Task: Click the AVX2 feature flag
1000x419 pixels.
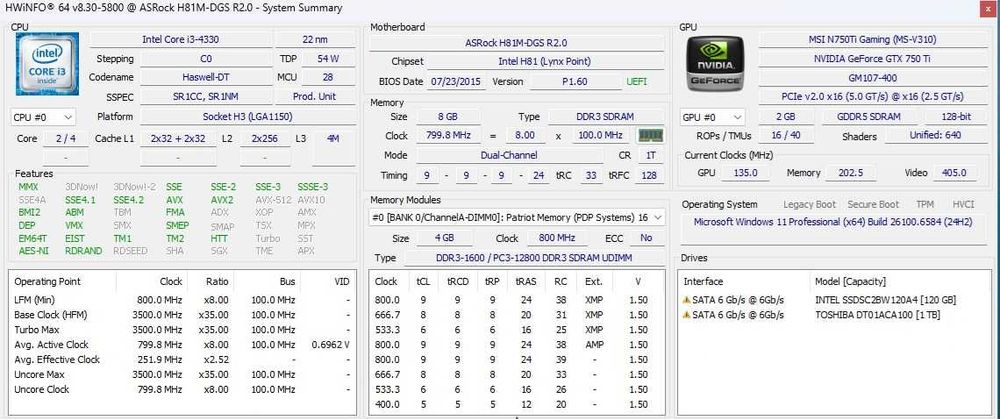Action: coord(222,200)
